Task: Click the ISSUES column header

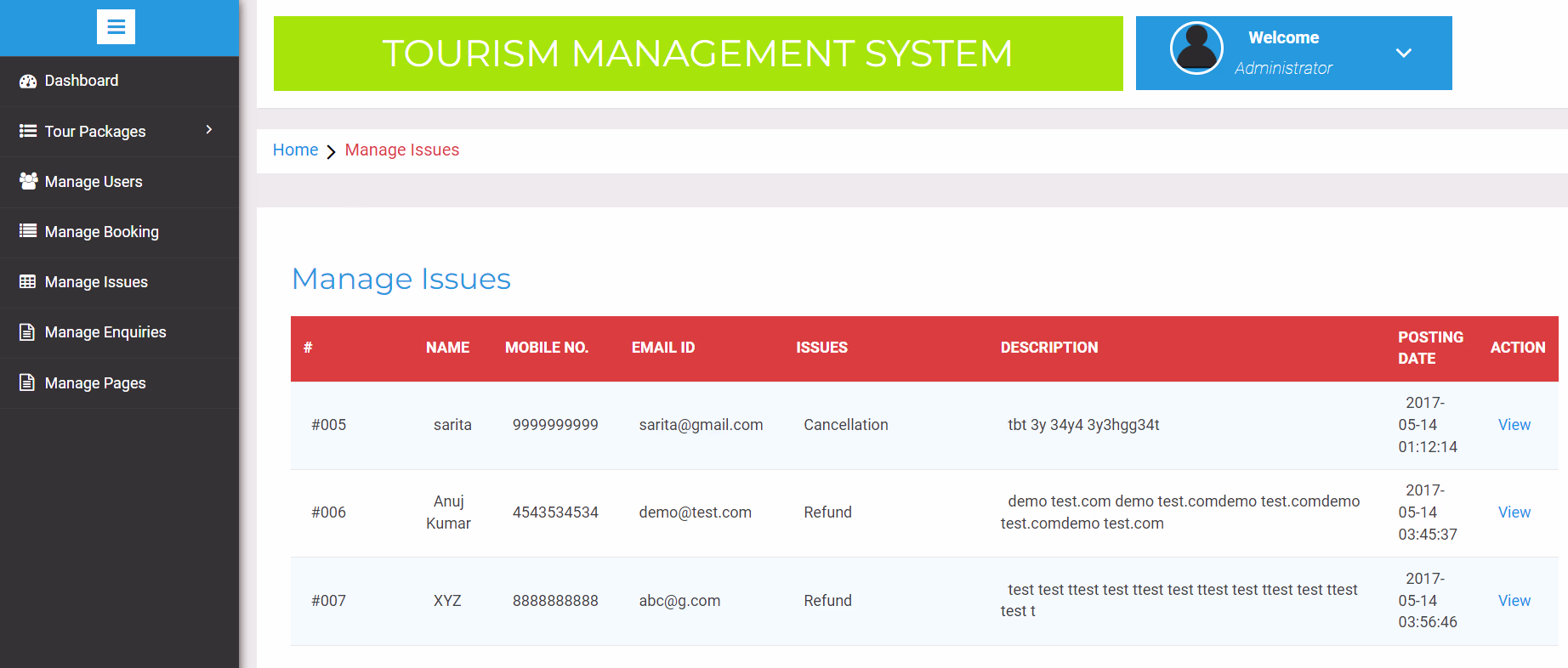Action: click(x=821, y=348)
